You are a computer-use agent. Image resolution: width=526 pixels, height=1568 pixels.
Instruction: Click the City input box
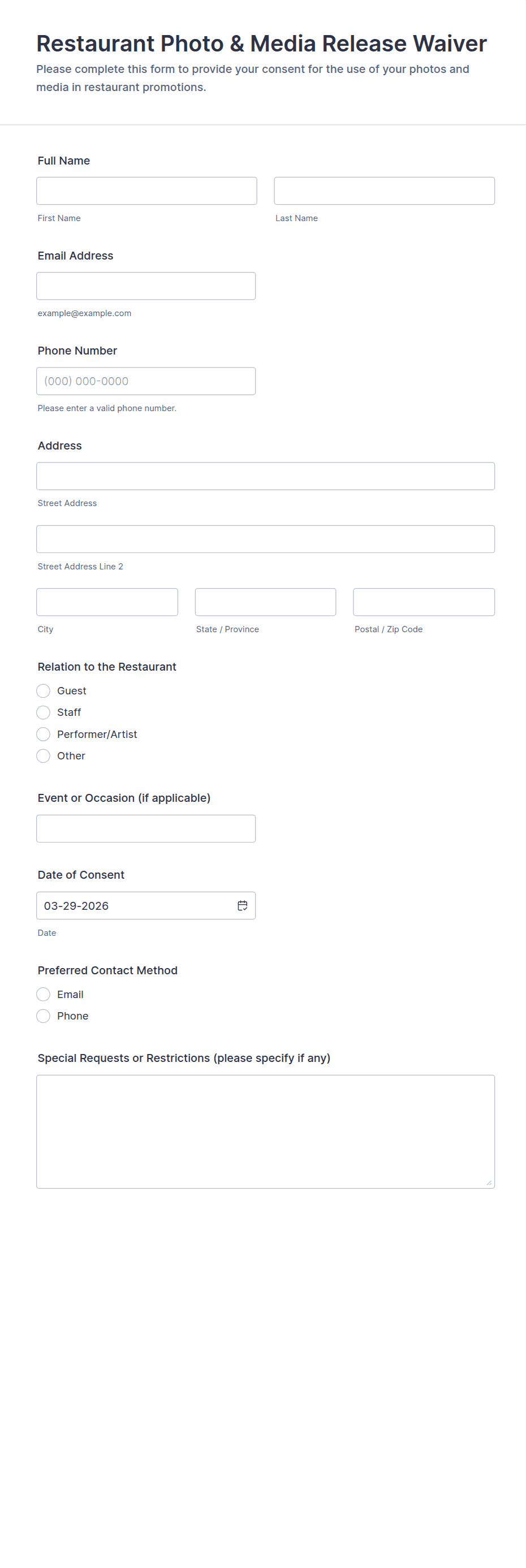107,602
